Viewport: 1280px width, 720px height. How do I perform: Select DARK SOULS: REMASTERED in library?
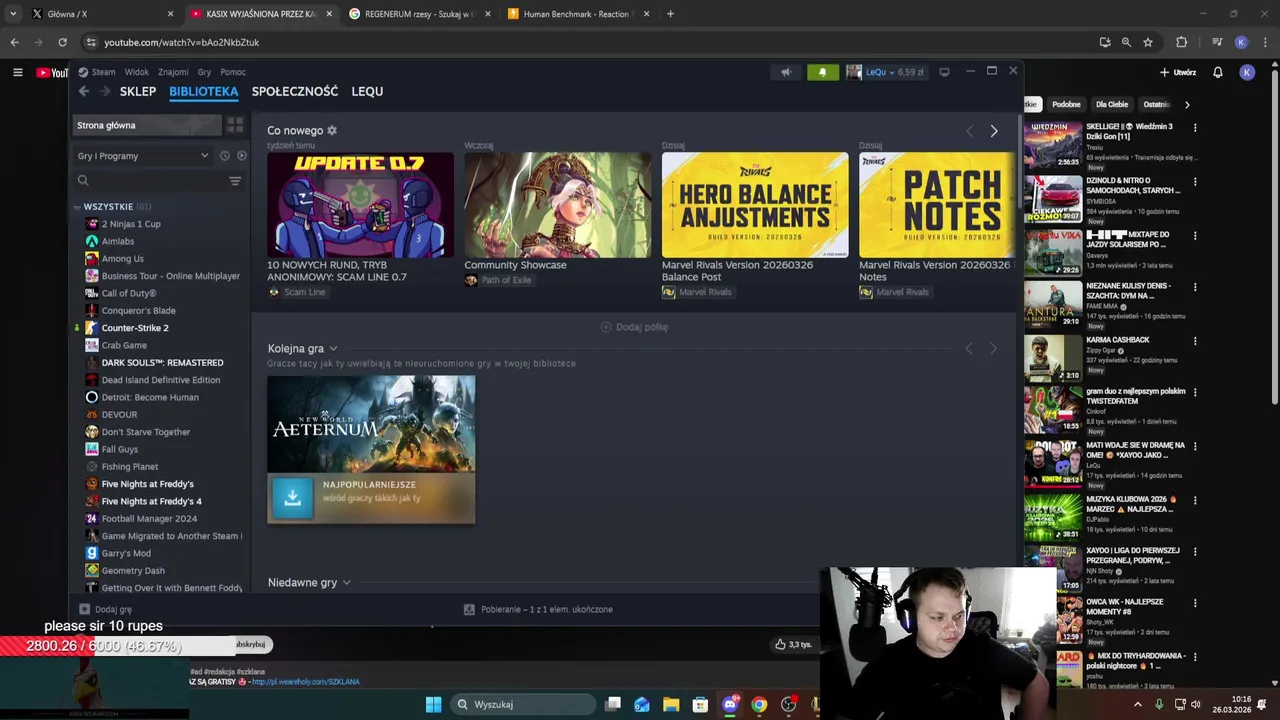point(162,362)
